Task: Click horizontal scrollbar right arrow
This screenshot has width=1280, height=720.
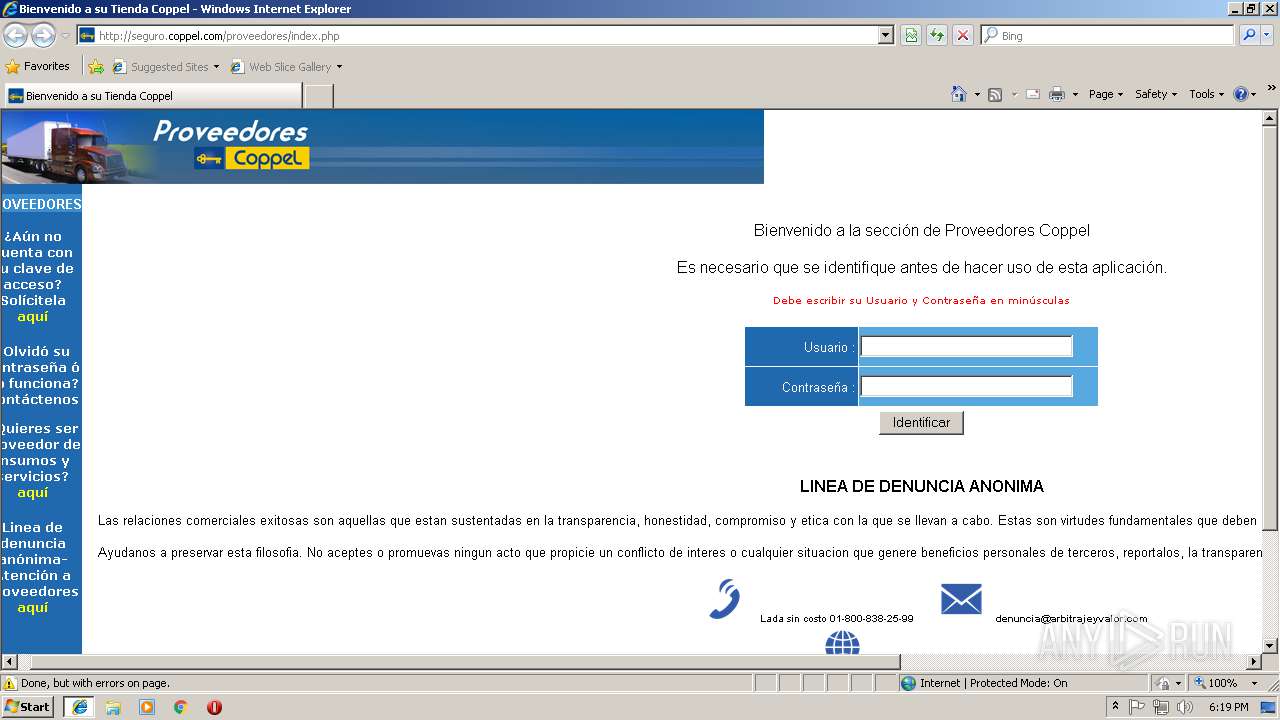Action: click(x=1254, y=662)
